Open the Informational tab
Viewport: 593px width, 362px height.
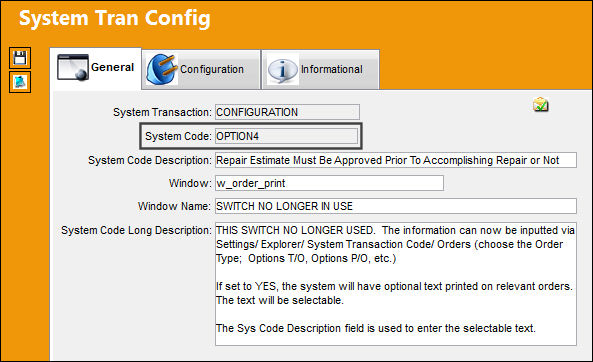point(320,70)
